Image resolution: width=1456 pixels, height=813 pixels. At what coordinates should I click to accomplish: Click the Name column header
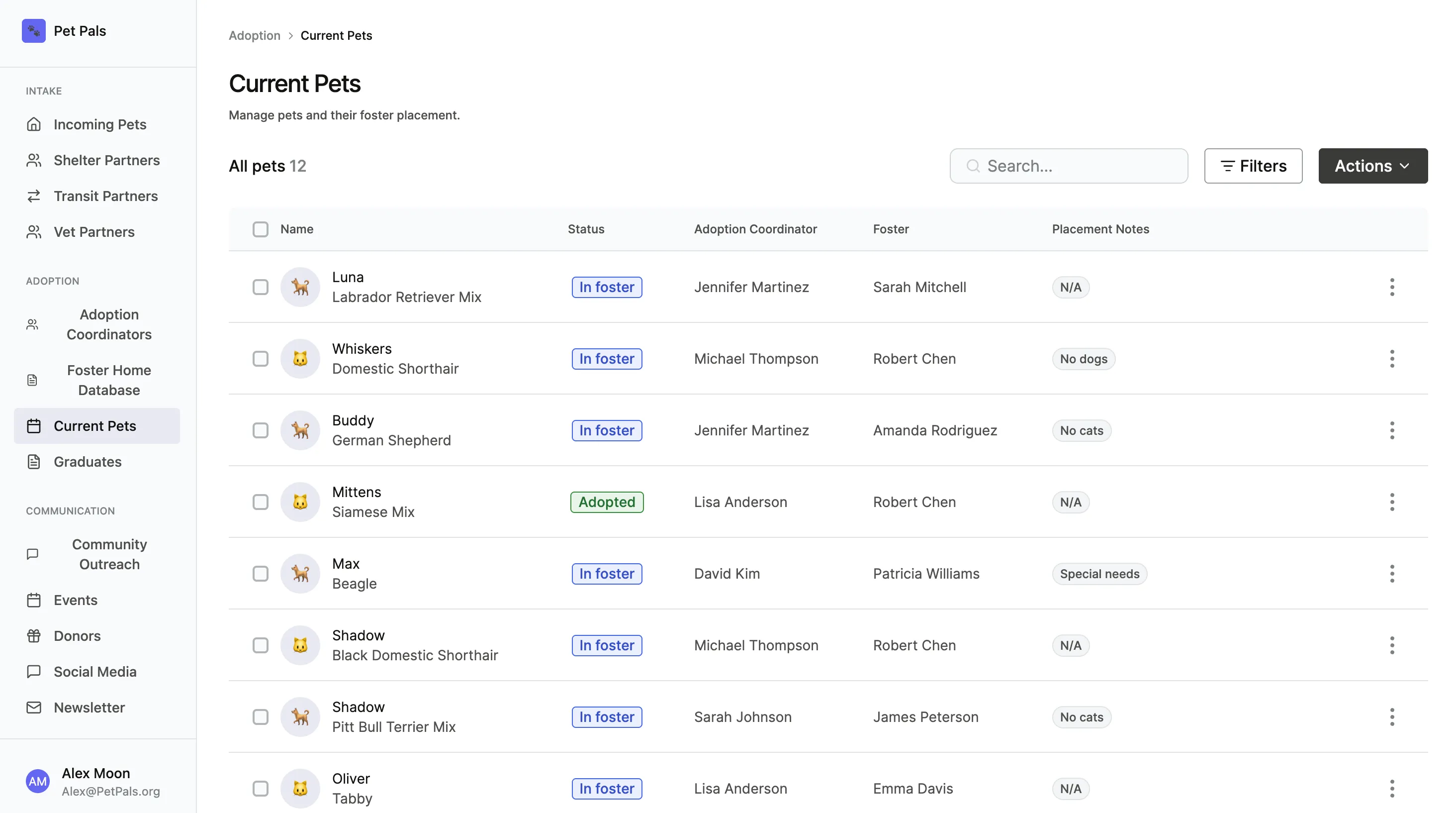(x=297, y=229)
